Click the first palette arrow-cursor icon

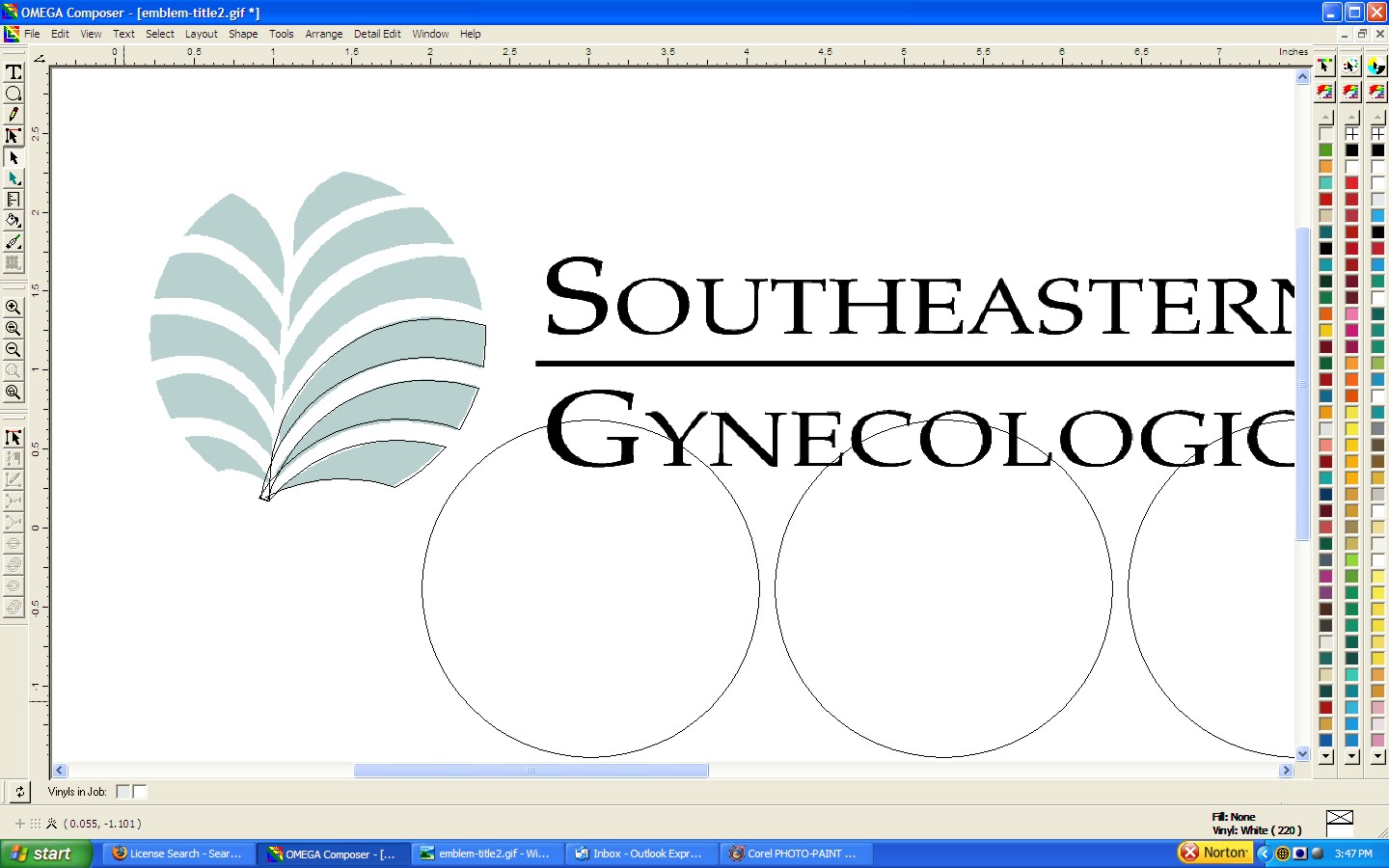pyautogui.click(x=1325, y=67)
